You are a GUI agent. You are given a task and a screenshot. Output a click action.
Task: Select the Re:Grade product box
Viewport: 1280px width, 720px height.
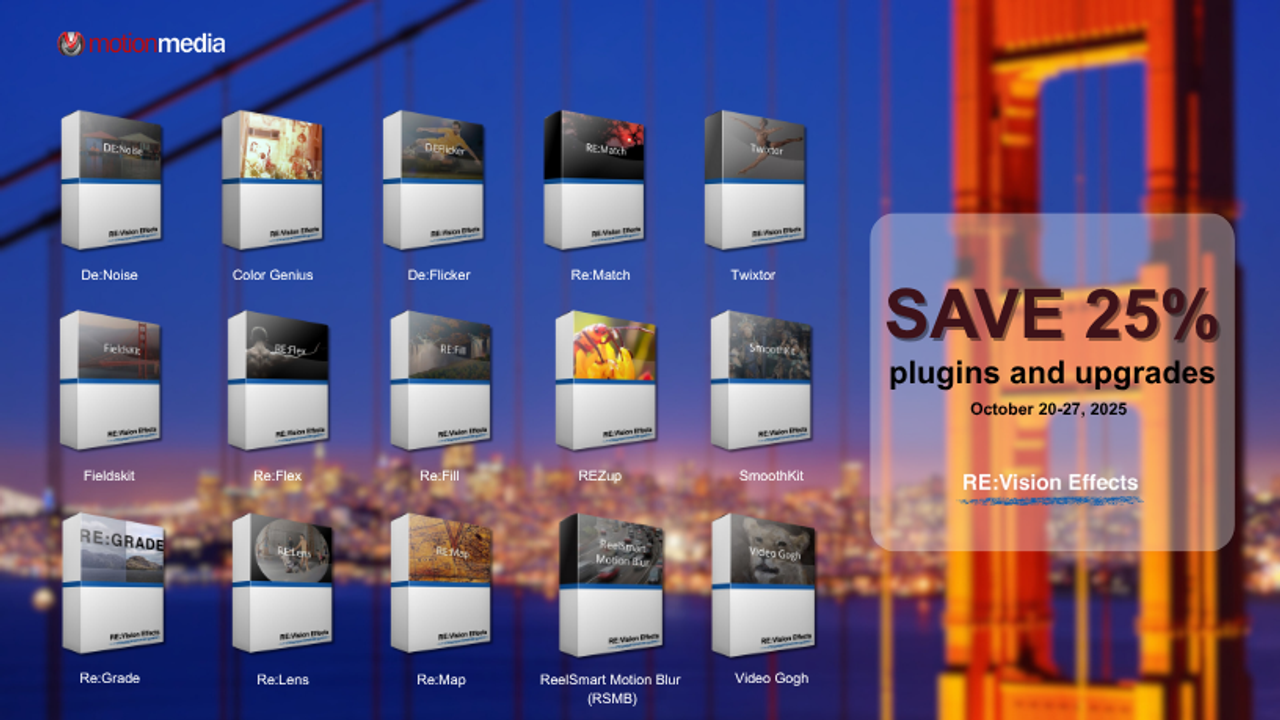[115, 583]
